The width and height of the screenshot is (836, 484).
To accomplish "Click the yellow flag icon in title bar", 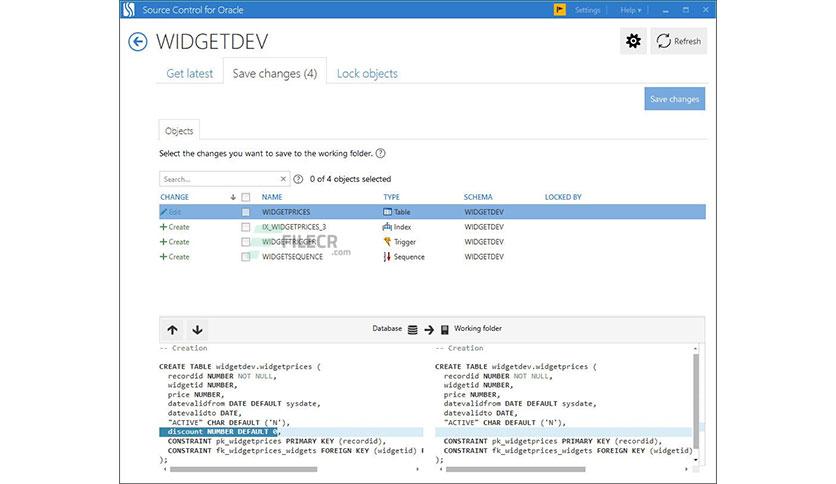I will click(x=560, y=10).
